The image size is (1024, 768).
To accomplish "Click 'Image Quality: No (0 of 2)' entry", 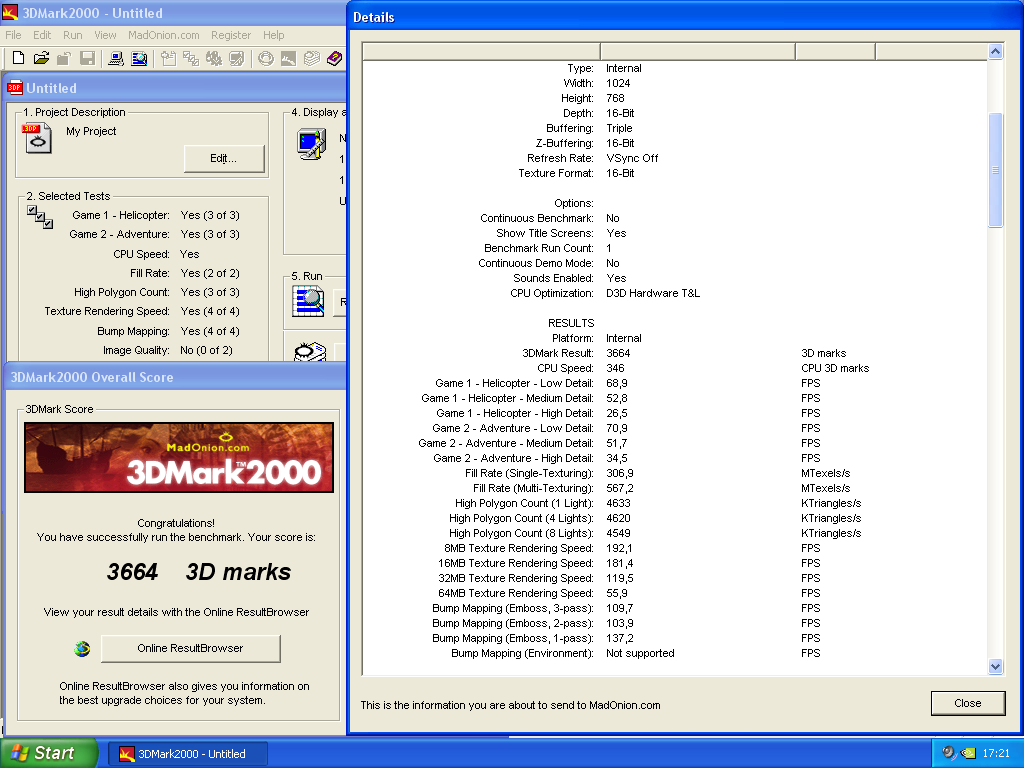I will (167, 351).
